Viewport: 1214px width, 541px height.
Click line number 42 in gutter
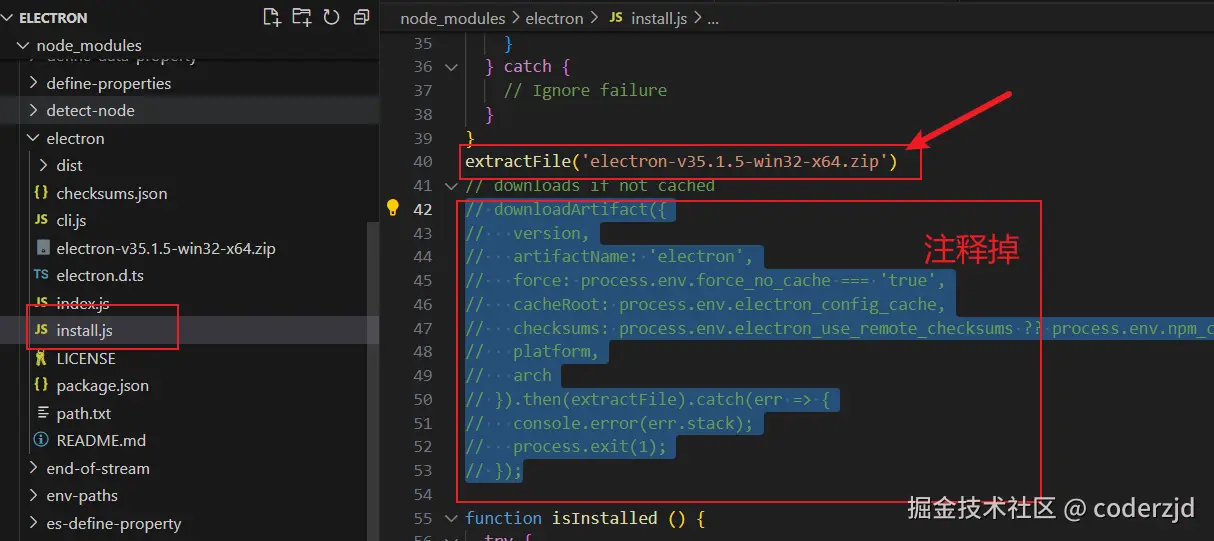[422, 209]
